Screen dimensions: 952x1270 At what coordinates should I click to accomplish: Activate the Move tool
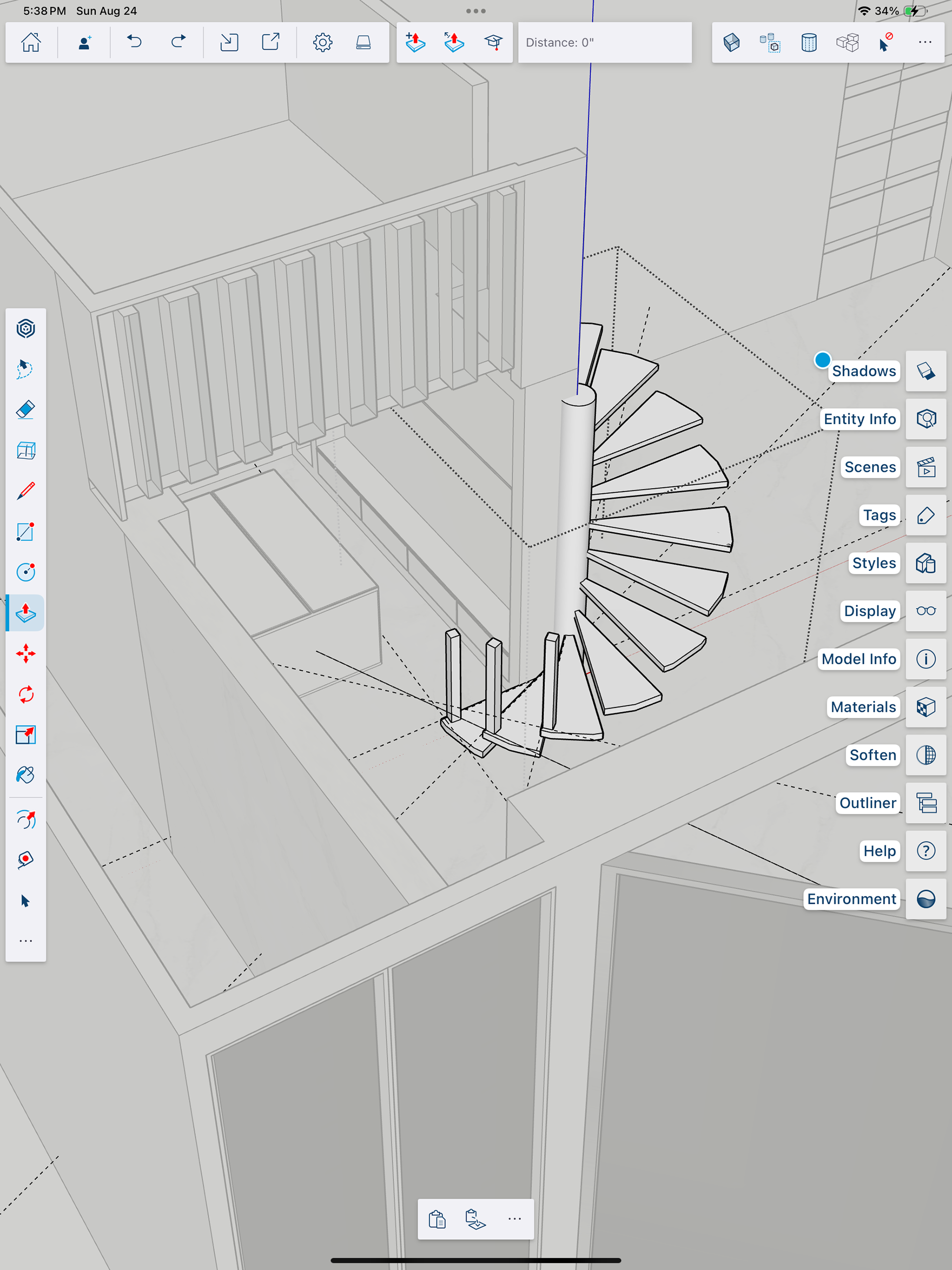click(25, 653)
